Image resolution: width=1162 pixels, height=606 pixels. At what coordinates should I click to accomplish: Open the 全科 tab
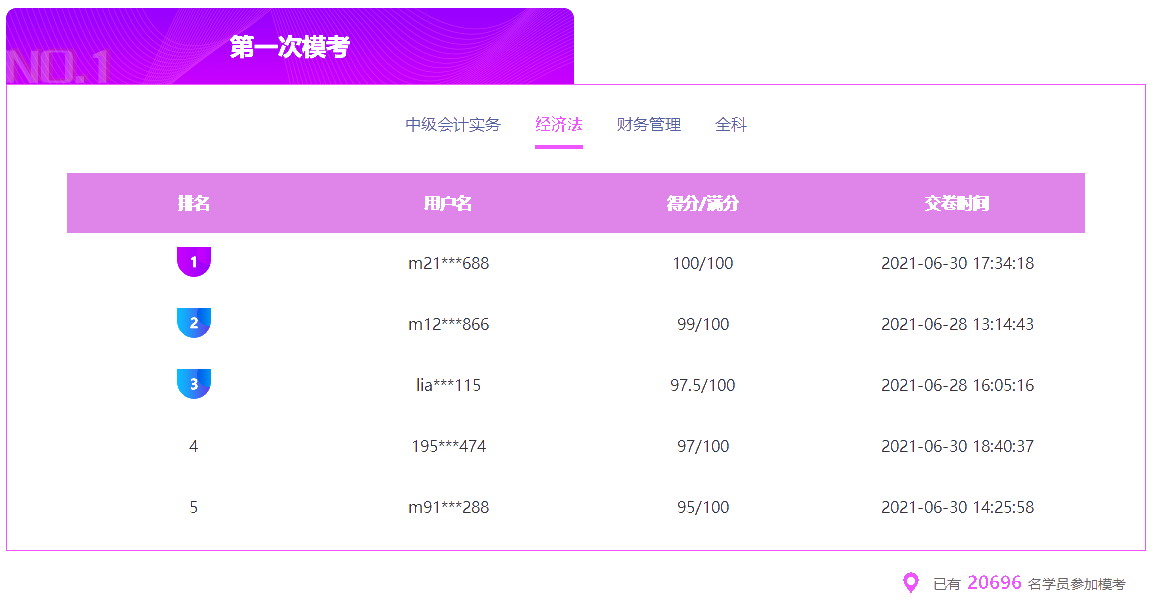[731, 125]
